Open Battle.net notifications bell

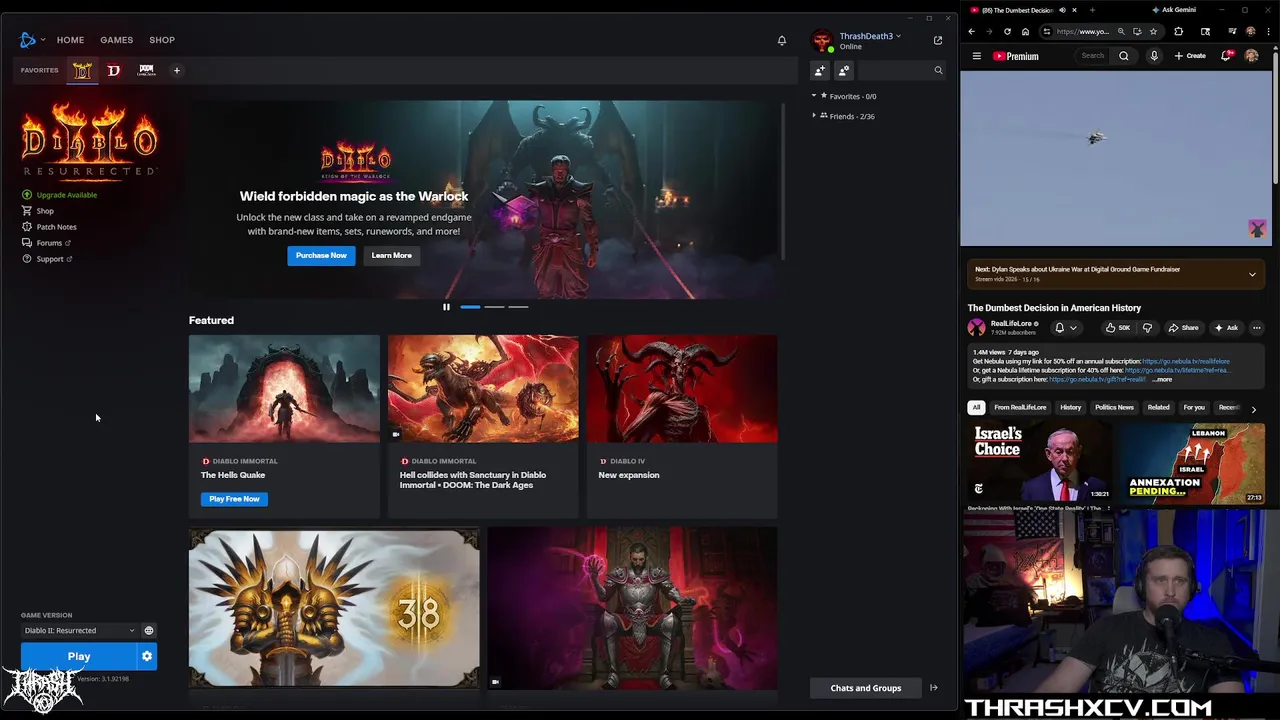782,40
